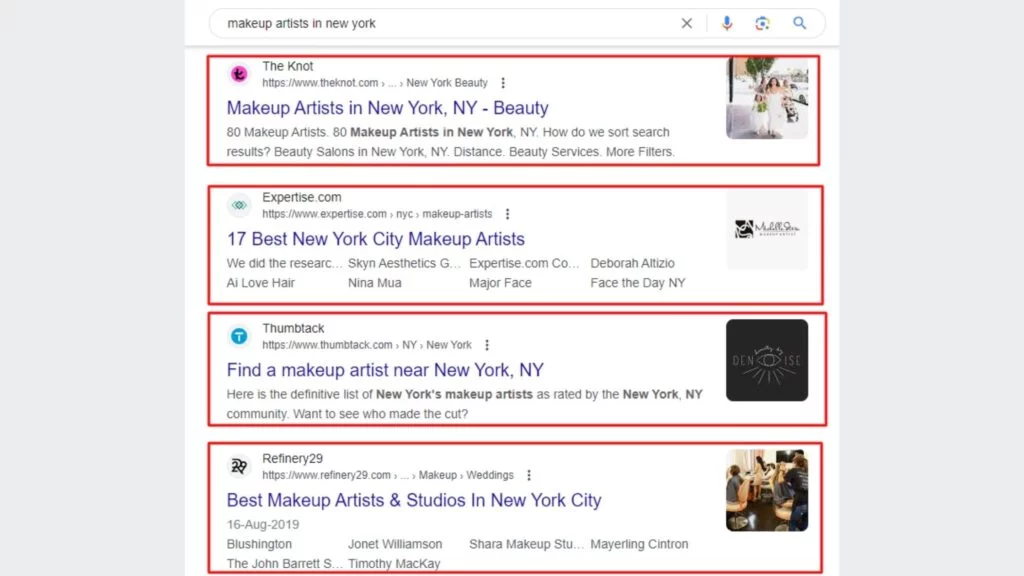Click 'Thumbtack' site name text
The height and width of the screenshot is (576, 1024).
(293, 328)
